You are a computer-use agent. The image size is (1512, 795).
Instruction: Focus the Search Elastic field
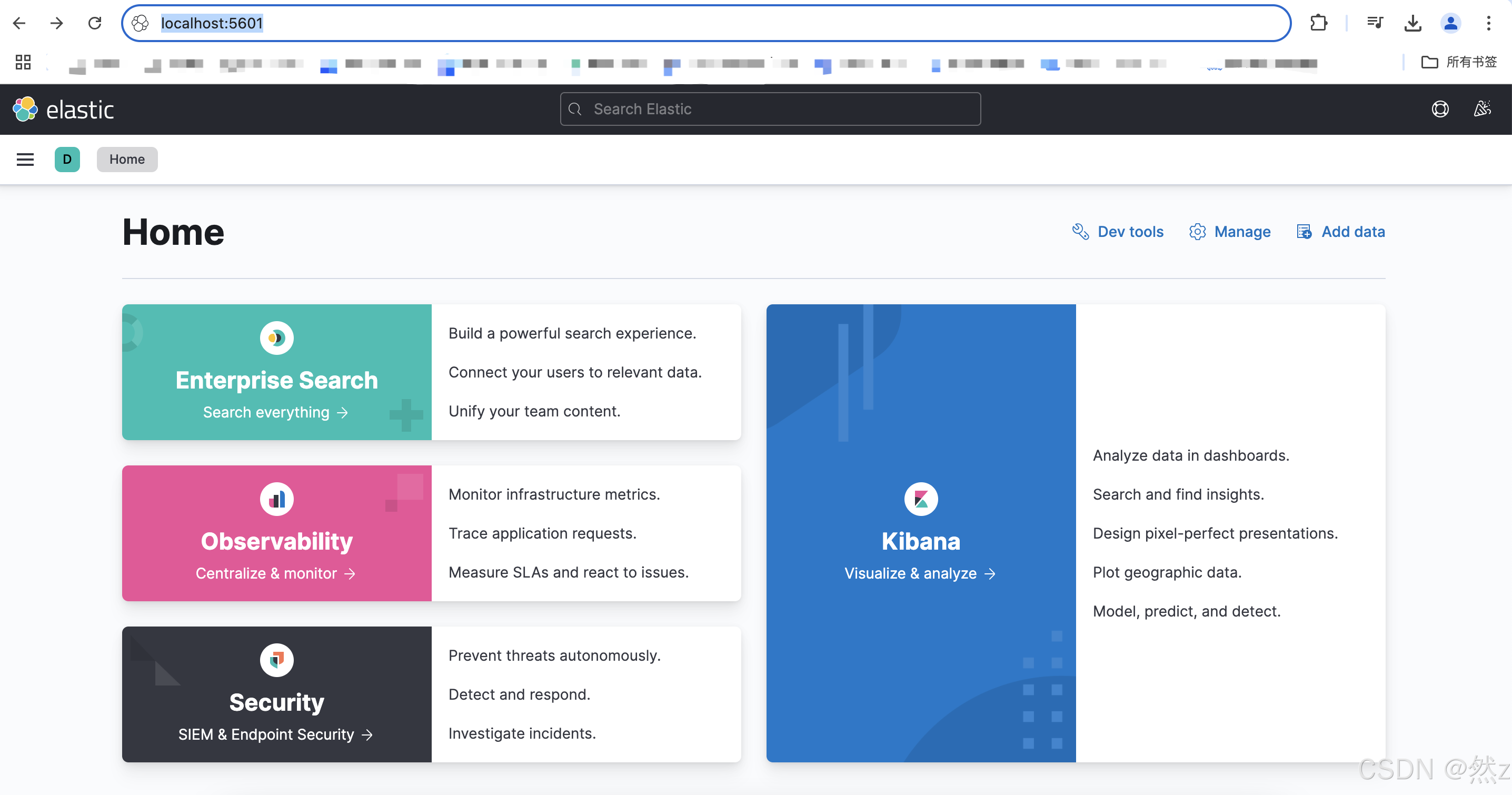770,109
